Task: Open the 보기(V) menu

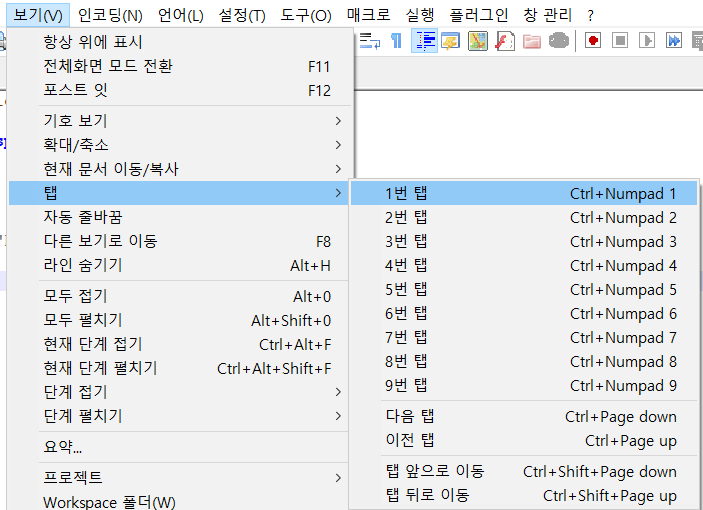Action: (38, 15)
